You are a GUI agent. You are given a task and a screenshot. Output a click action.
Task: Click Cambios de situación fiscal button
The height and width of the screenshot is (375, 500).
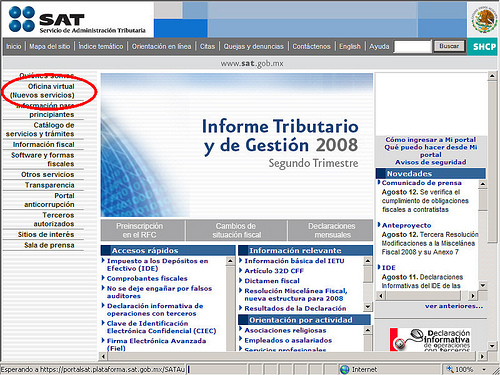click(x=237, y=230)
